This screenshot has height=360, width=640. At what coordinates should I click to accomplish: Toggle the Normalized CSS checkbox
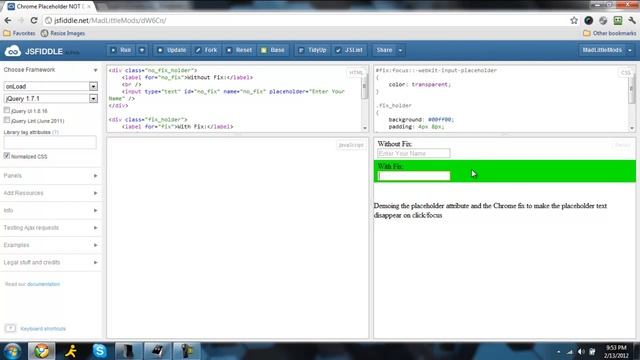tap(7, 156)
